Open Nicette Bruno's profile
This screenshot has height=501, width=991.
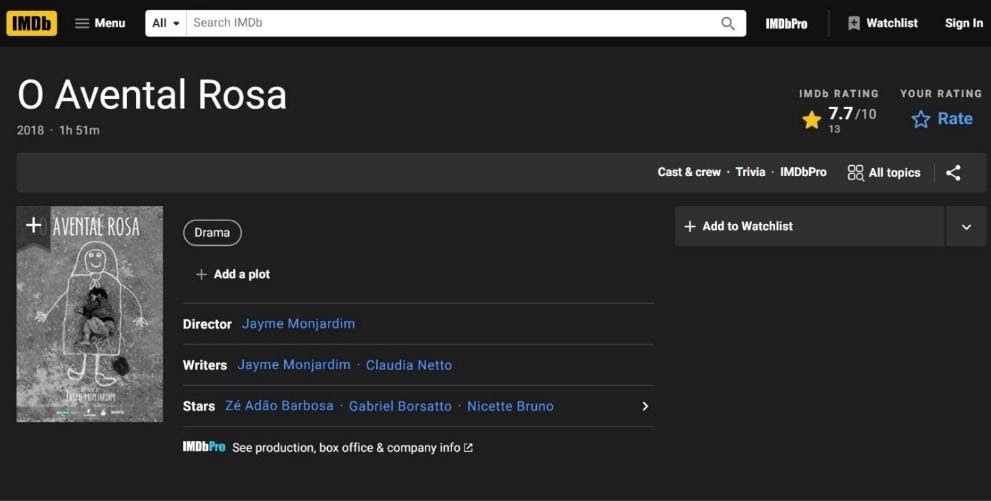tap(510, 406)
